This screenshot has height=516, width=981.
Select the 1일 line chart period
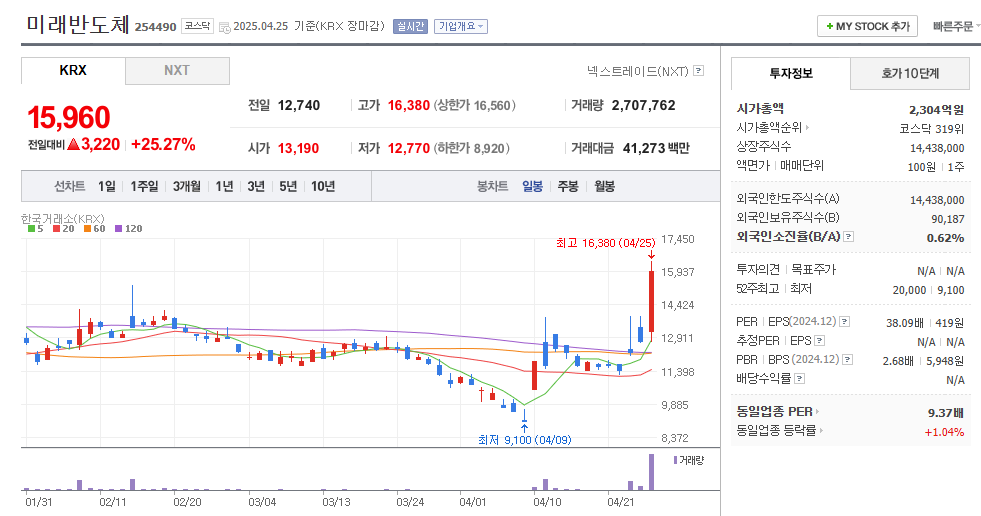106,186
